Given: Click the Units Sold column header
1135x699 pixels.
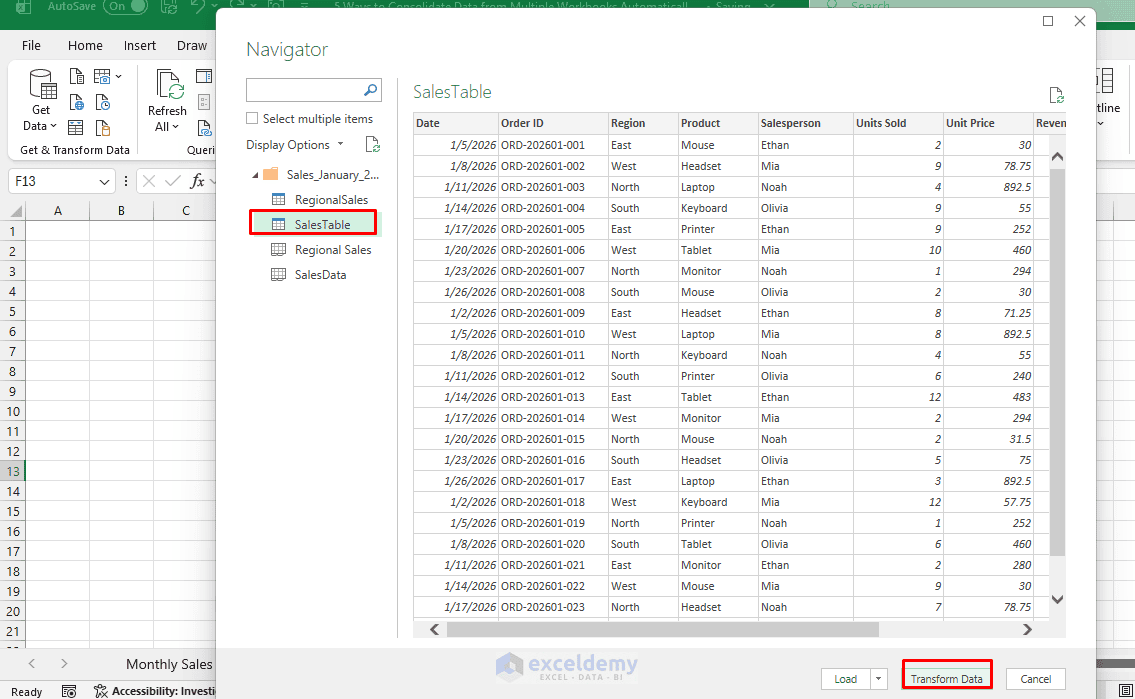Looking at the screenshot, I should click(898, 123).
